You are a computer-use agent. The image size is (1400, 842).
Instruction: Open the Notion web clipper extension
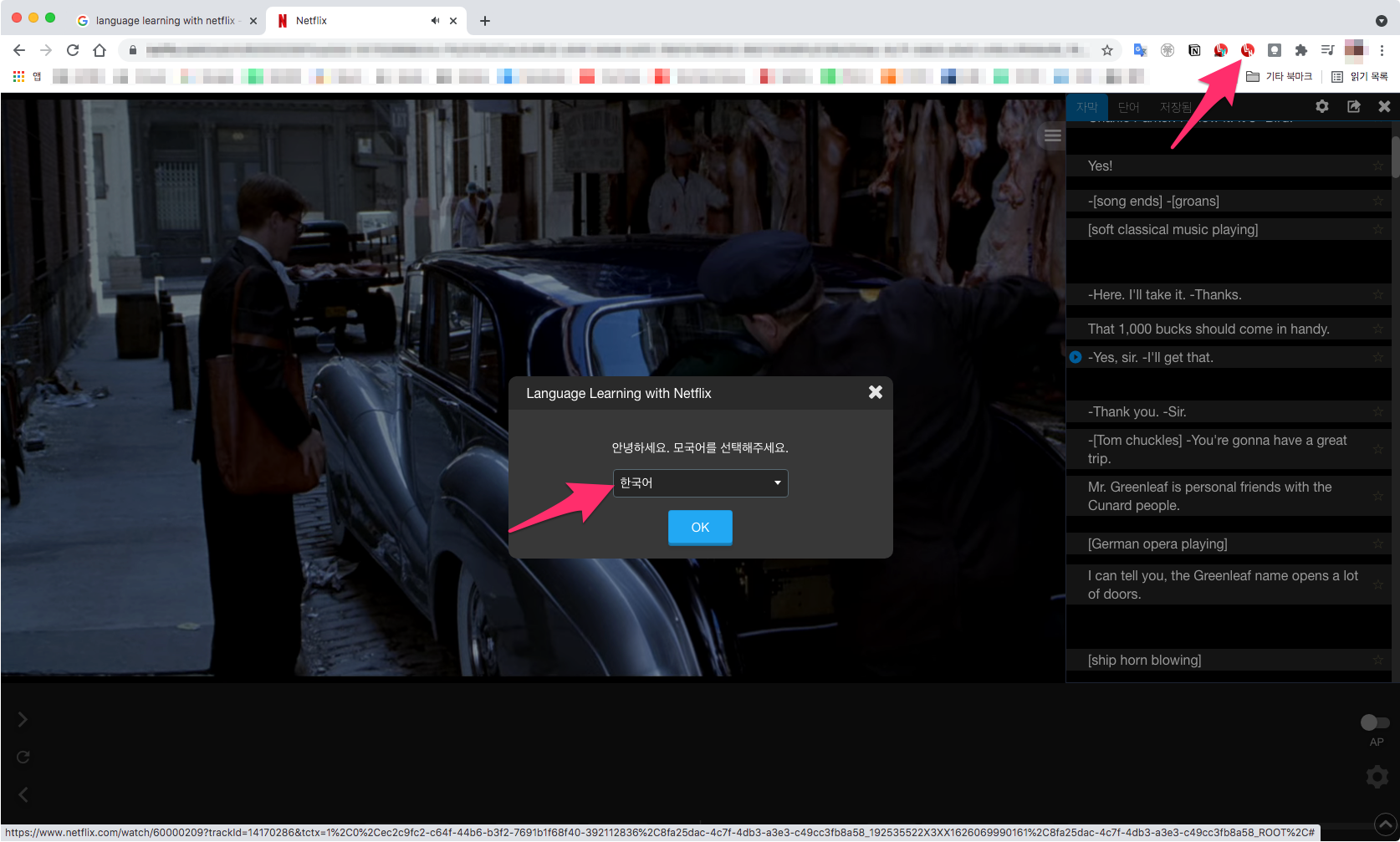(x=1194, y=50)
